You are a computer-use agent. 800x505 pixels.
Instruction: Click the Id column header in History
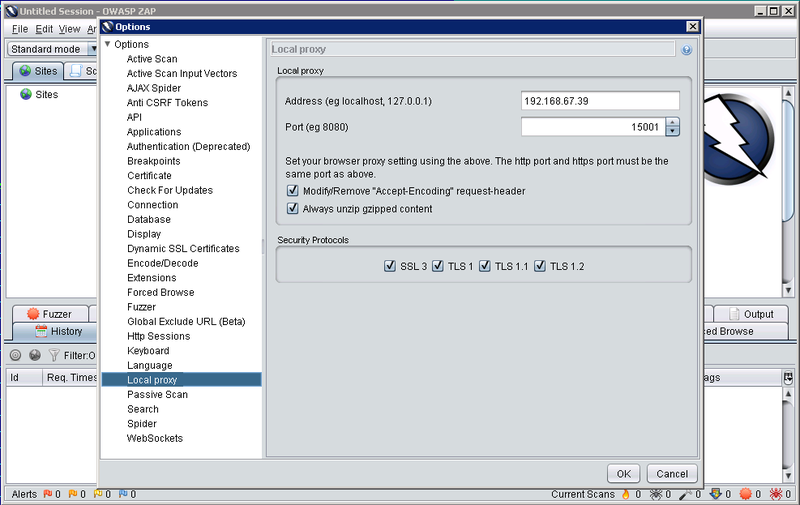pos(24,377)
